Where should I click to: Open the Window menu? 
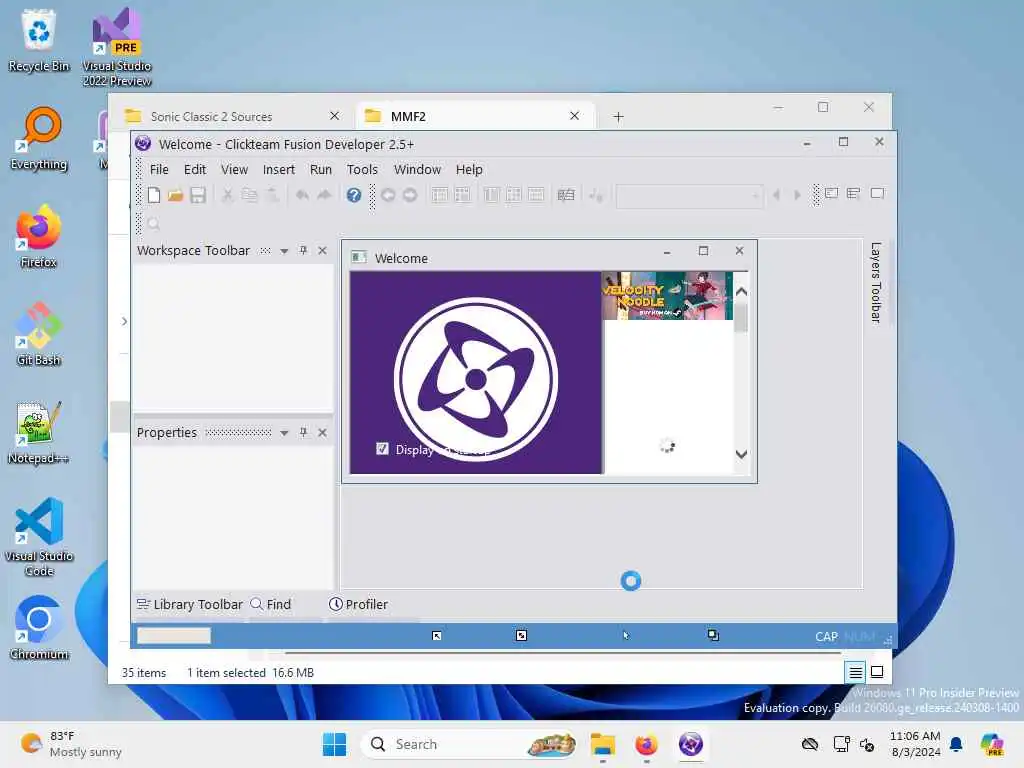[x=417, y=169]
